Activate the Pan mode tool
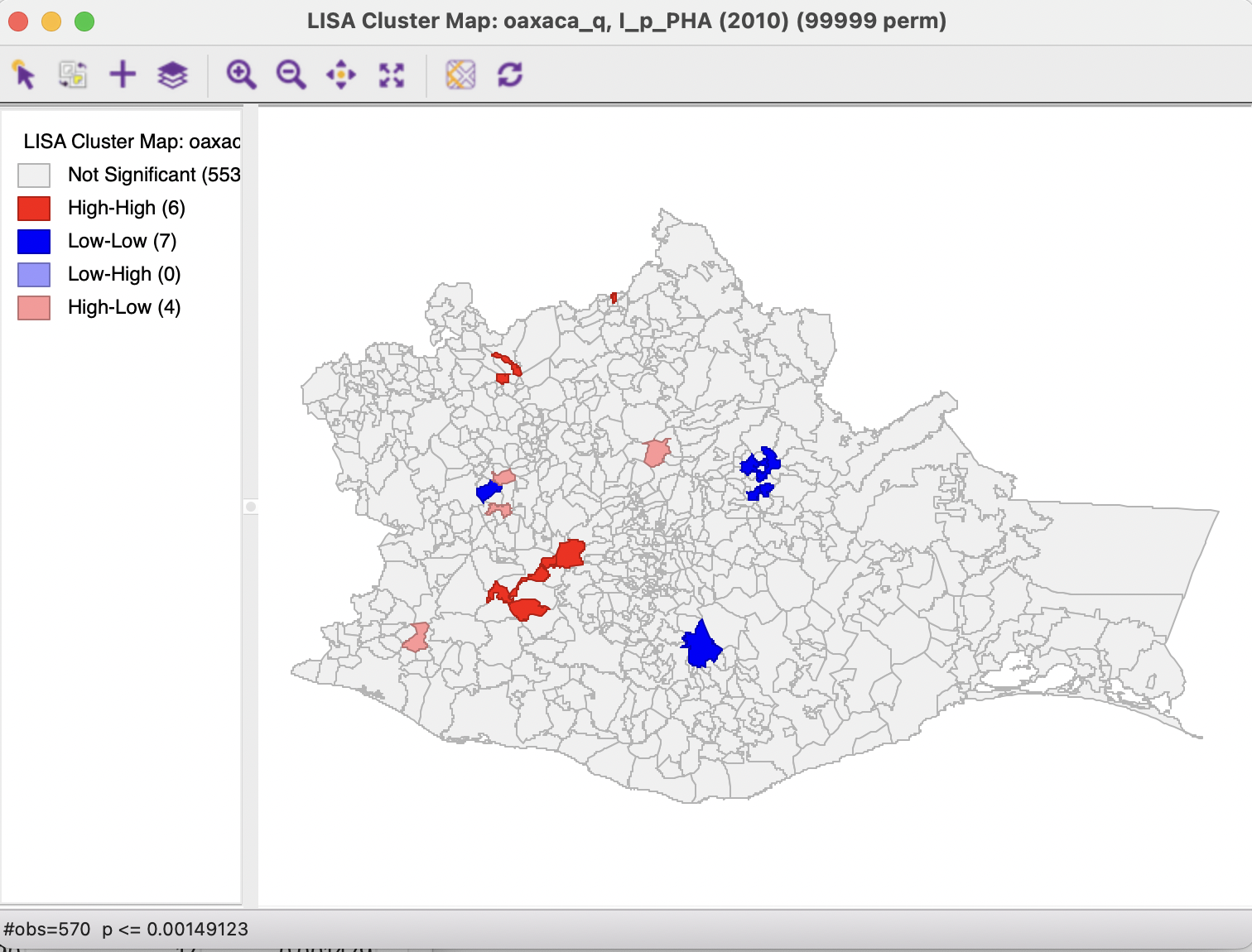The width and height of the screenshot is (1252, 952). 341,75
